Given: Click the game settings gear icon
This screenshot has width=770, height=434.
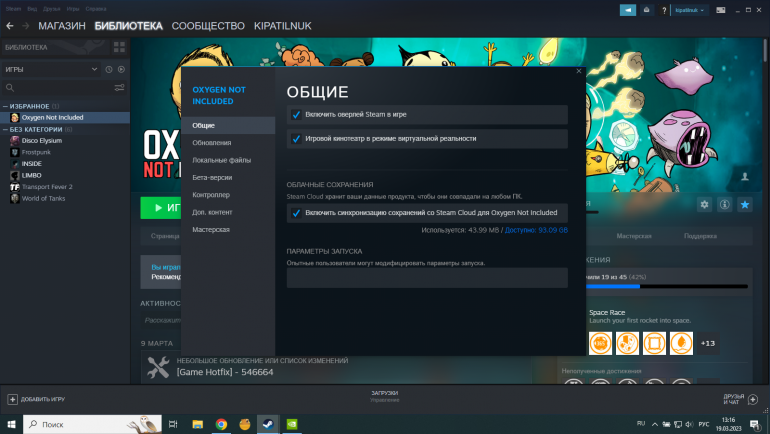Looking at the screenshot, I should click(703, 204).
